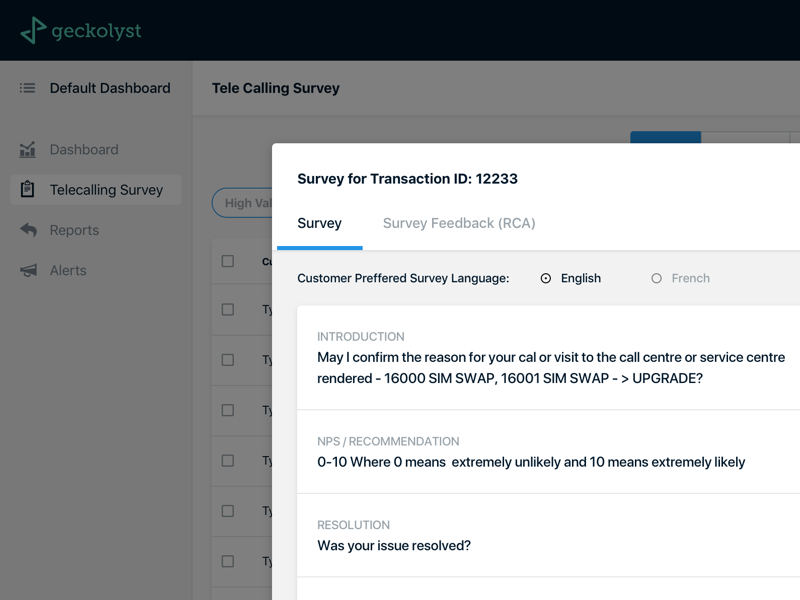The height and width of the screenshot is (600, 800).
Task: Click the 0-10 extremely likely question text
Action: (531, 462)
